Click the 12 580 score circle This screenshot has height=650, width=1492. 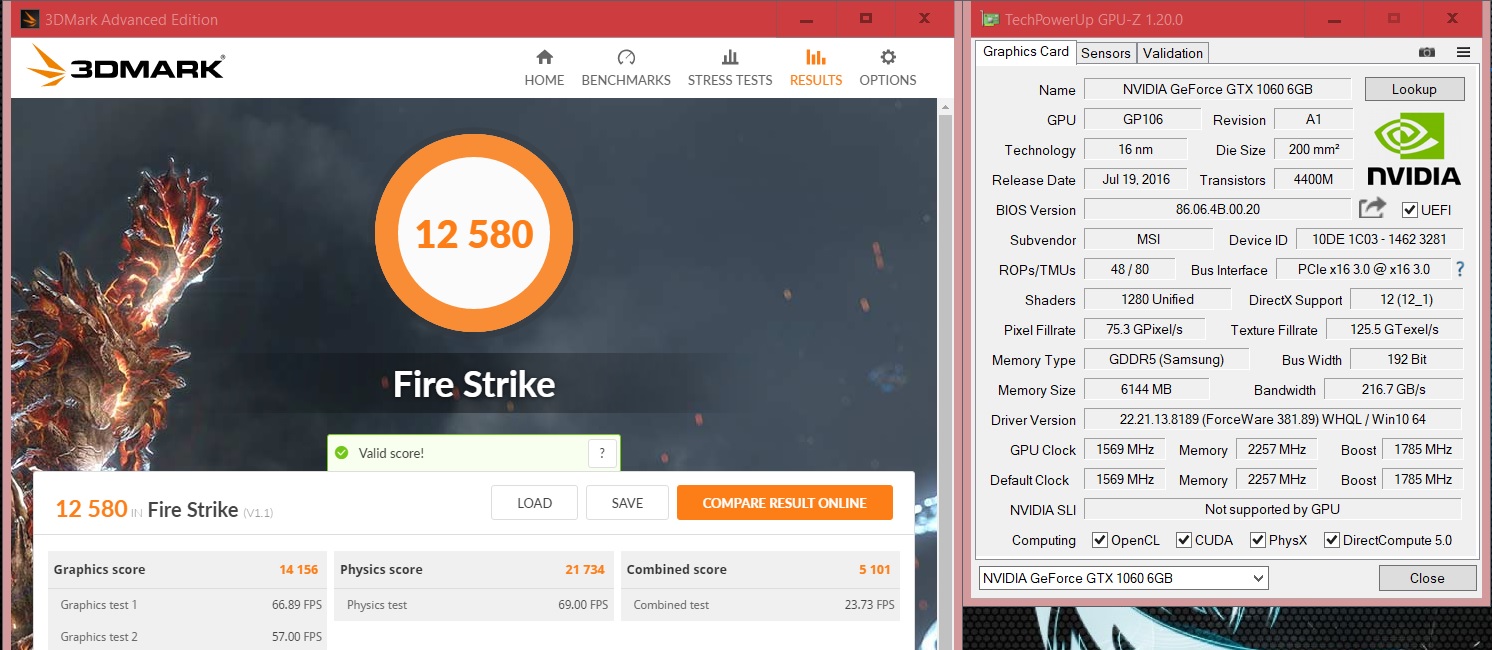point(474,234)
